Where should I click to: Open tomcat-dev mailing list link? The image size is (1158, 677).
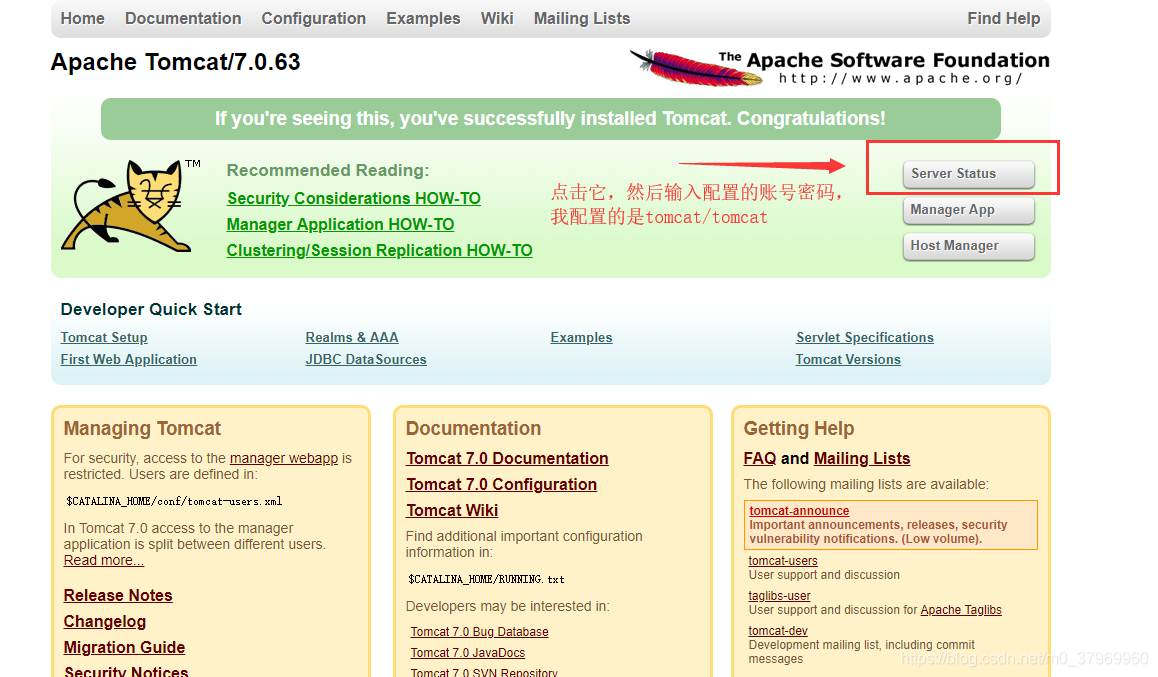778,631
